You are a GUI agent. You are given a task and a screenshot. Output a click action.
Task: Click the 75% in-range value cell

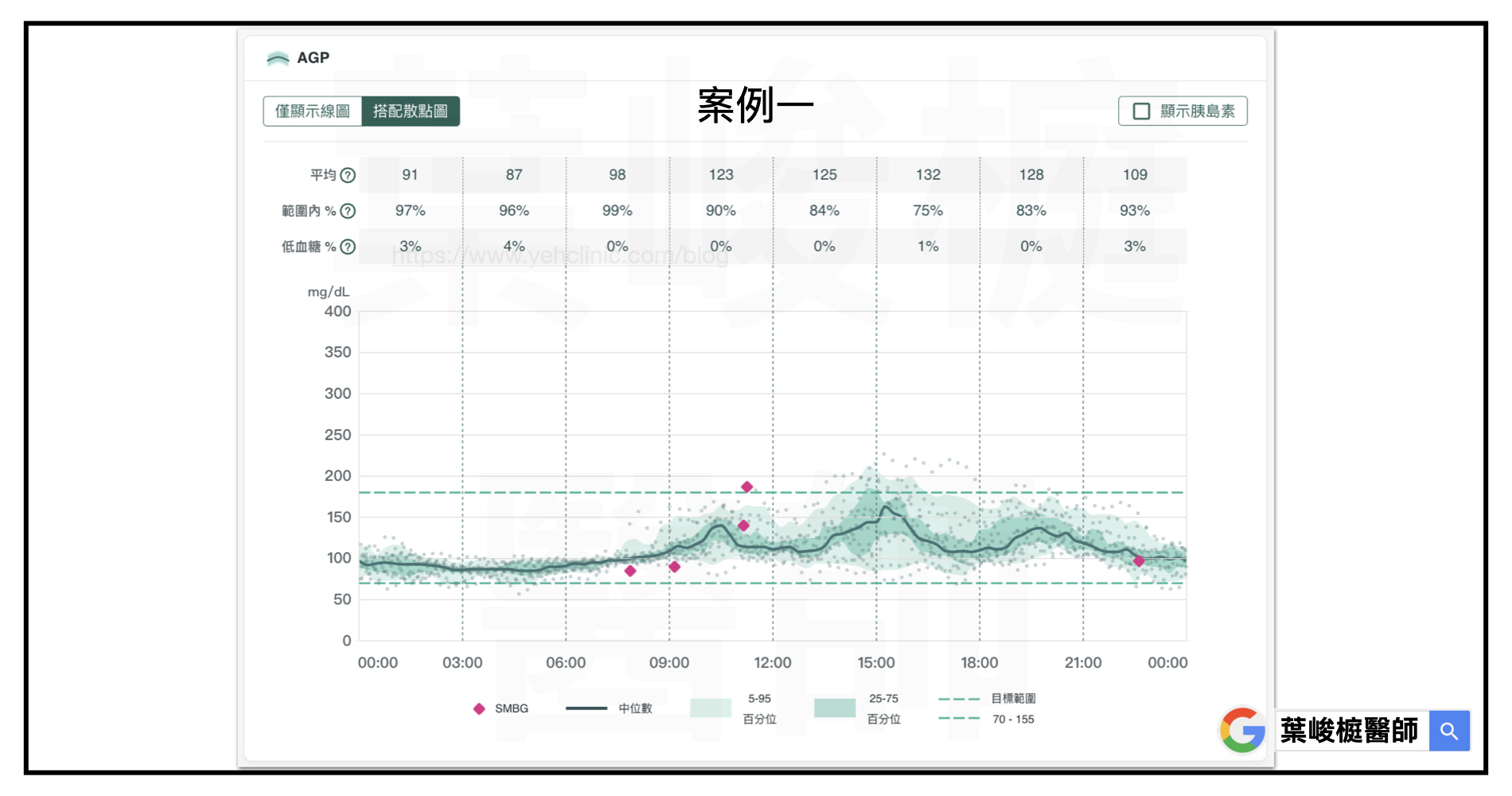pos(928,211)
